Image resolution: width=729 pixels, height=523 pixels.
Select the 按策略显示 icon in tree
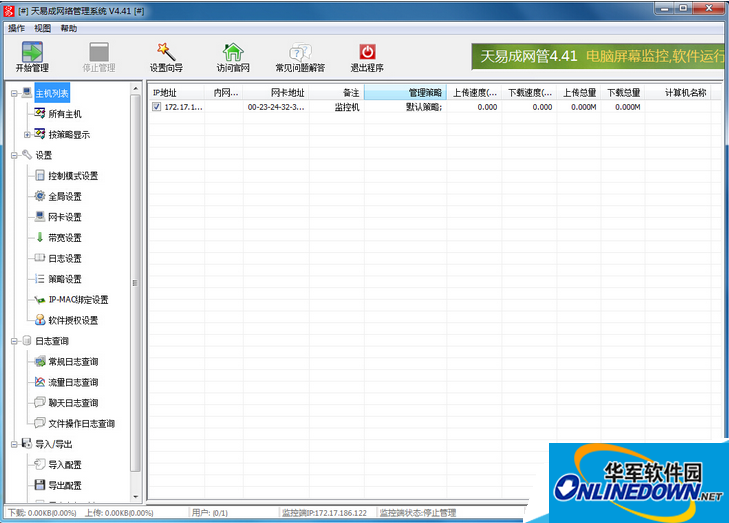point(40,134)
